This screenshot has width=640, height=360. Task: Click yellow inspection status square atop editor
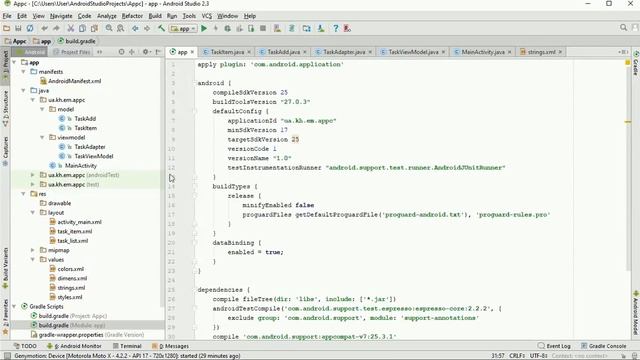(628, 62)
